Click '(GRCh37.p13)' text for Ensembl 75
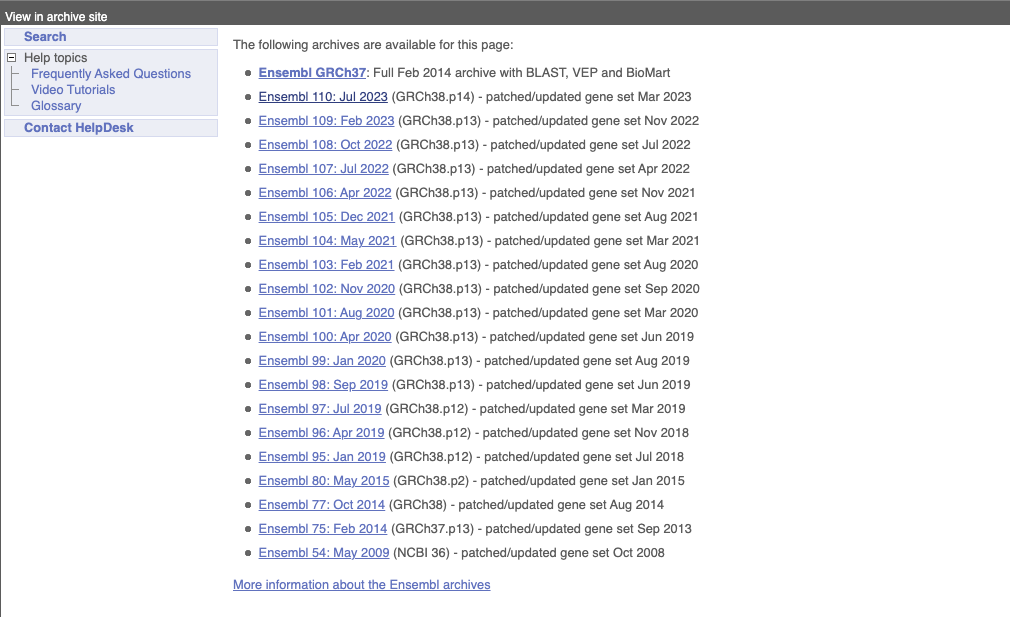 point(432,529)
